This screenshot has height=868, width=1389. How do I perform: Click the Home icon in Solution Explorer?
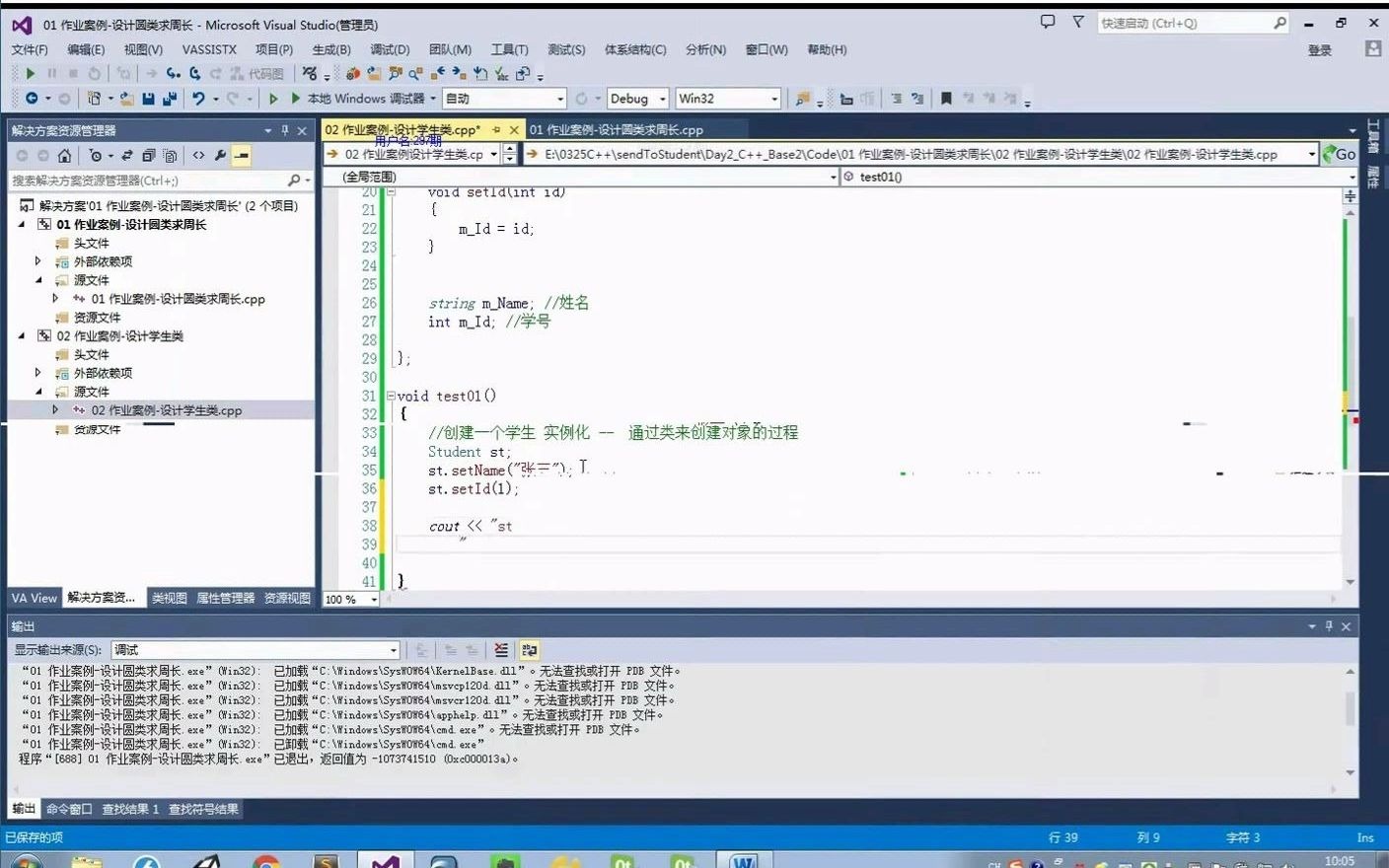(64, 156)
